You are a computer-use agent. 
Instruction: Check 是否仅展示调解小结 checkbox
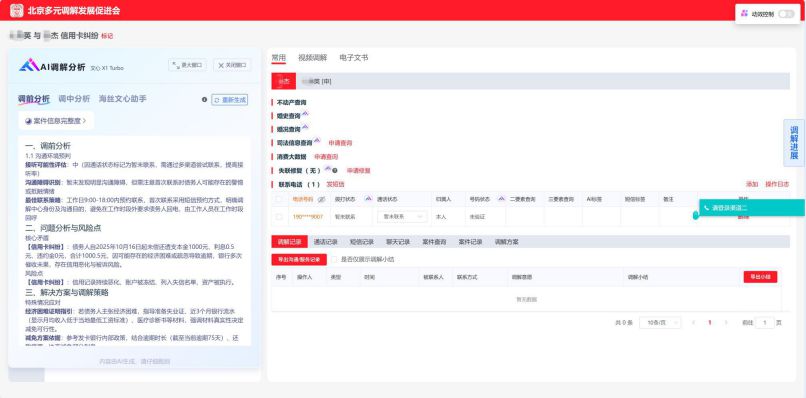pos(335,260)
